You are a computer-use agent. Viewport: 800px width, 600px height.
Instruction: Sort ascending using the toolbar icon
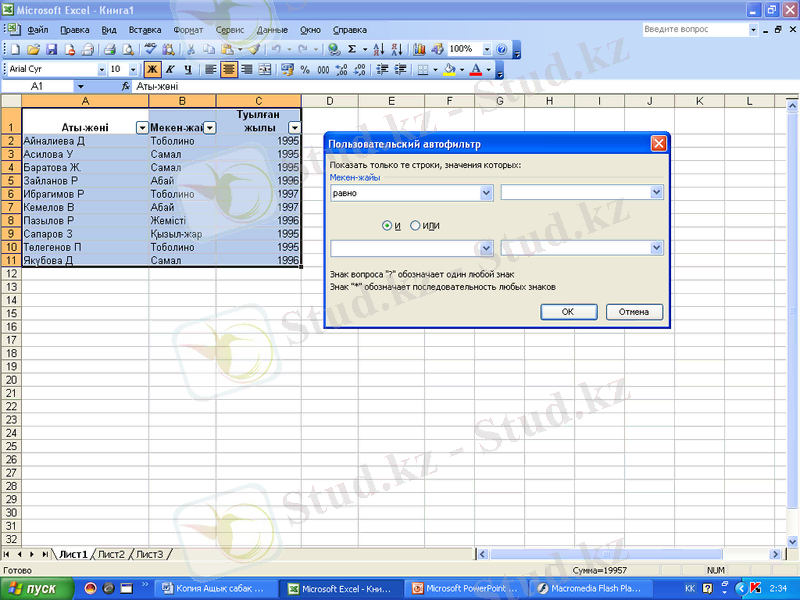coord(380,49)
